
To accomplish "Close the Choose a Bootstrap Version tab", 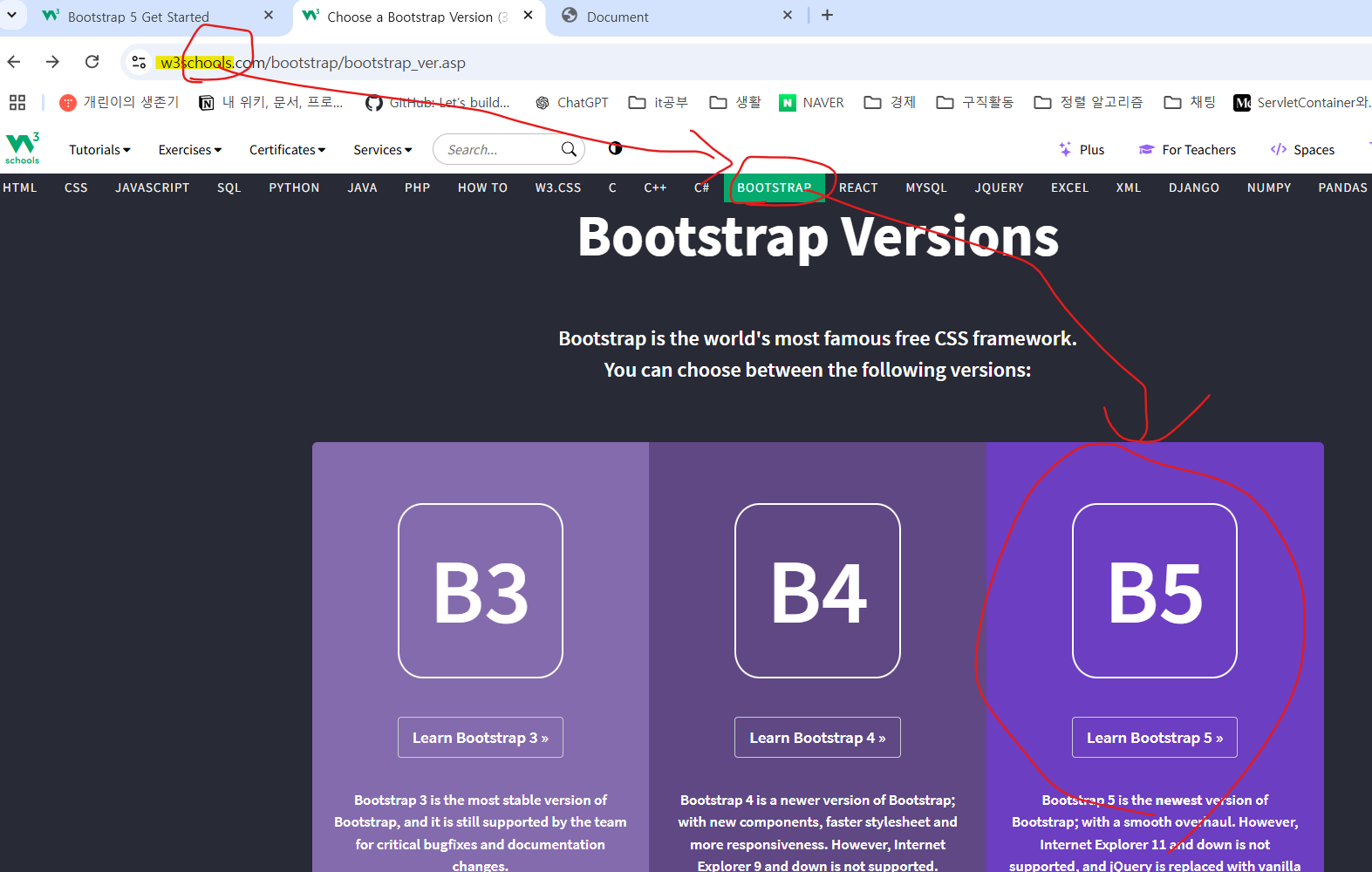I will click(x=528, y=15).
